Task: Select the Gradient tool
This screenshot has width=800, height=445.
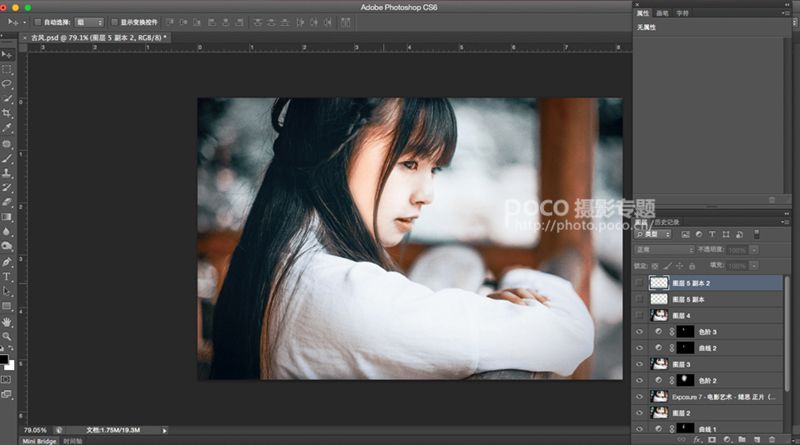Action: pyautogui.click(x=7, y=217)
